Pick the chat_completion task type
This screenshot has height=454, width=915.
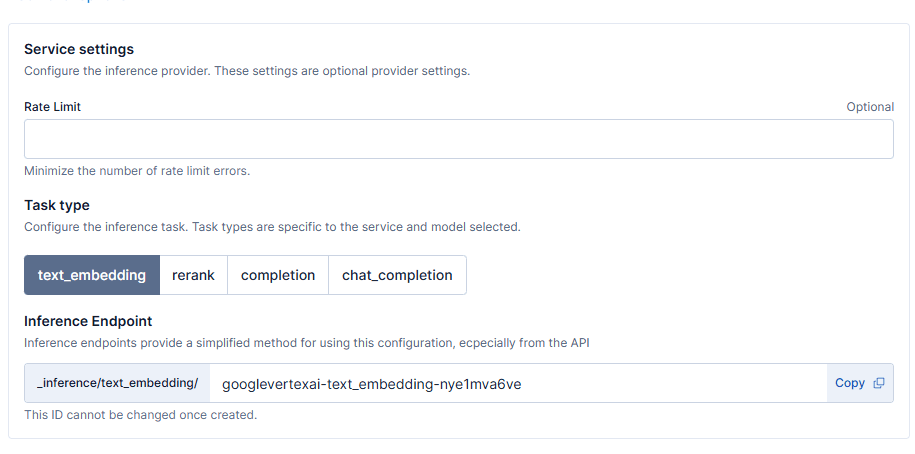click(397, 275)
